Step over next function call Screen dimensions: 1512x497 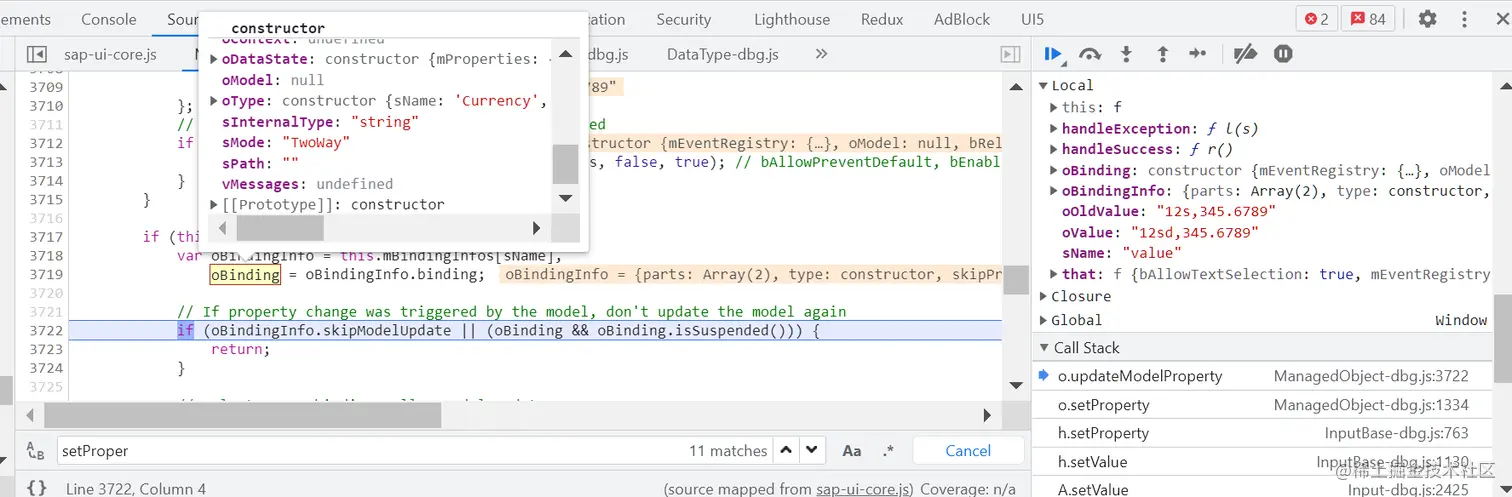(x=1090, y=54)
